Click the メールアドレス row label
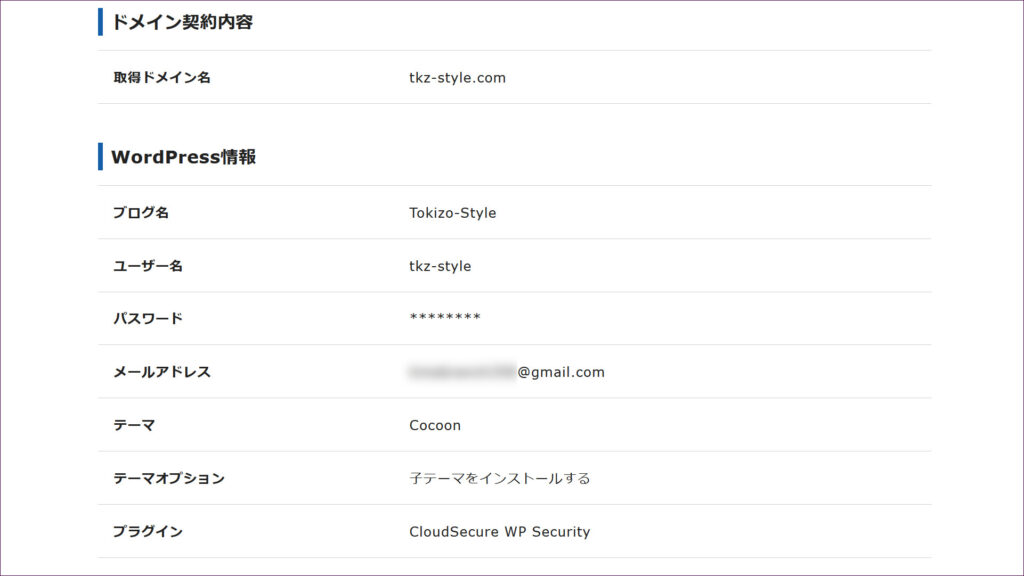The height and width of the screenshot is (576, 1024). coord(162,372)
